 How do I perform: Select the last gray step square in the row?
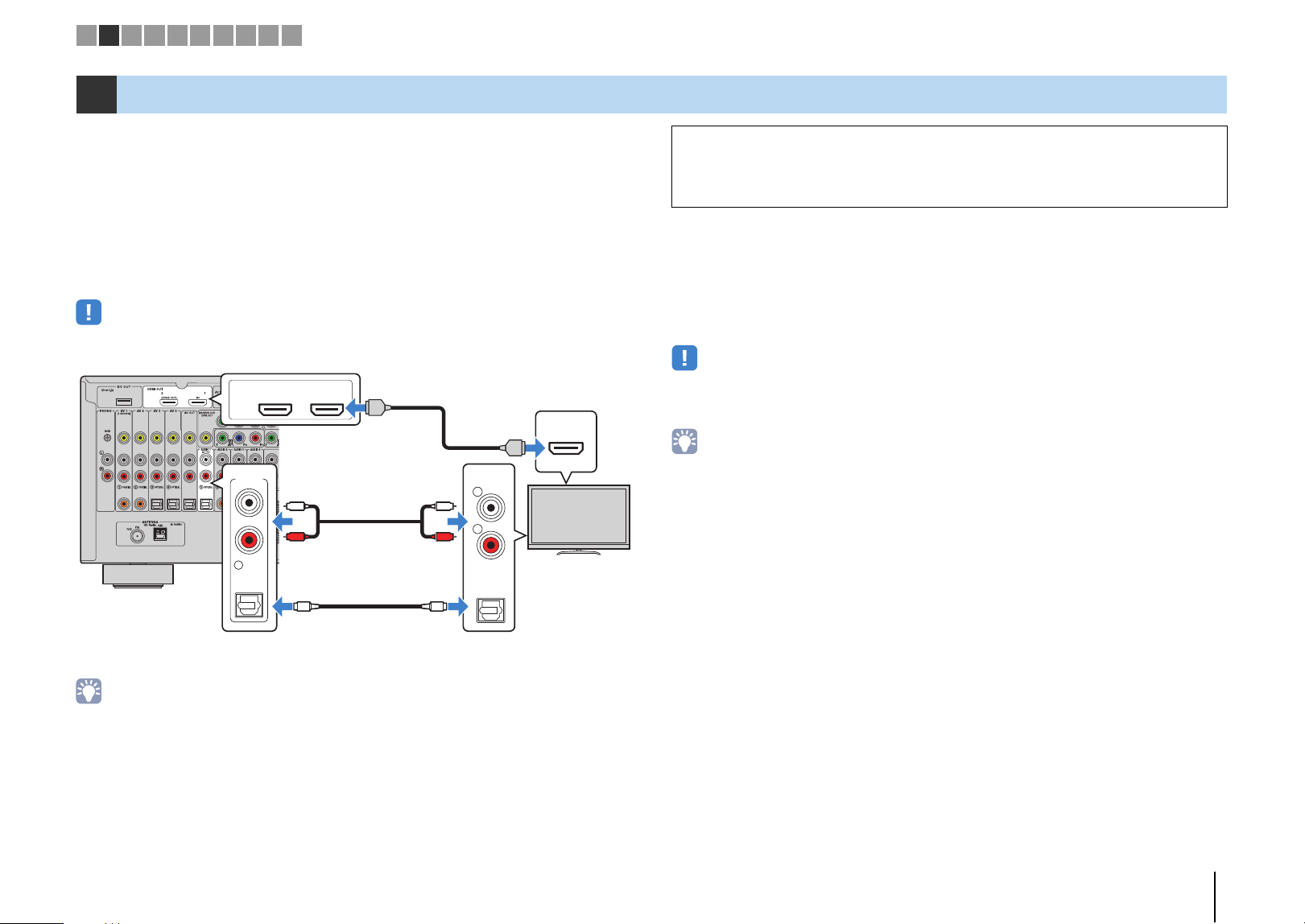292,35
